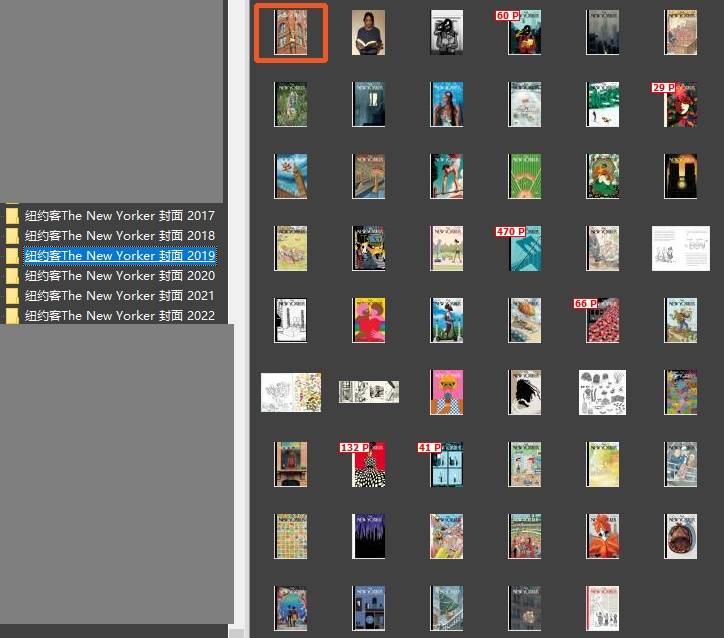Open the thumbnail with the 60 P badge
Image resolution: width=724 pixels, height=638 pixels.
(x=525, y=32)
